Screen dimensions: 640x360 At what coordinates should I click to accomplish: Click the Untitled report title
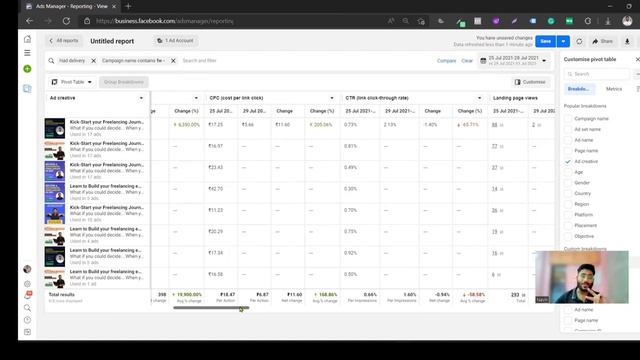pyautogui.click(x=112, y=41)
